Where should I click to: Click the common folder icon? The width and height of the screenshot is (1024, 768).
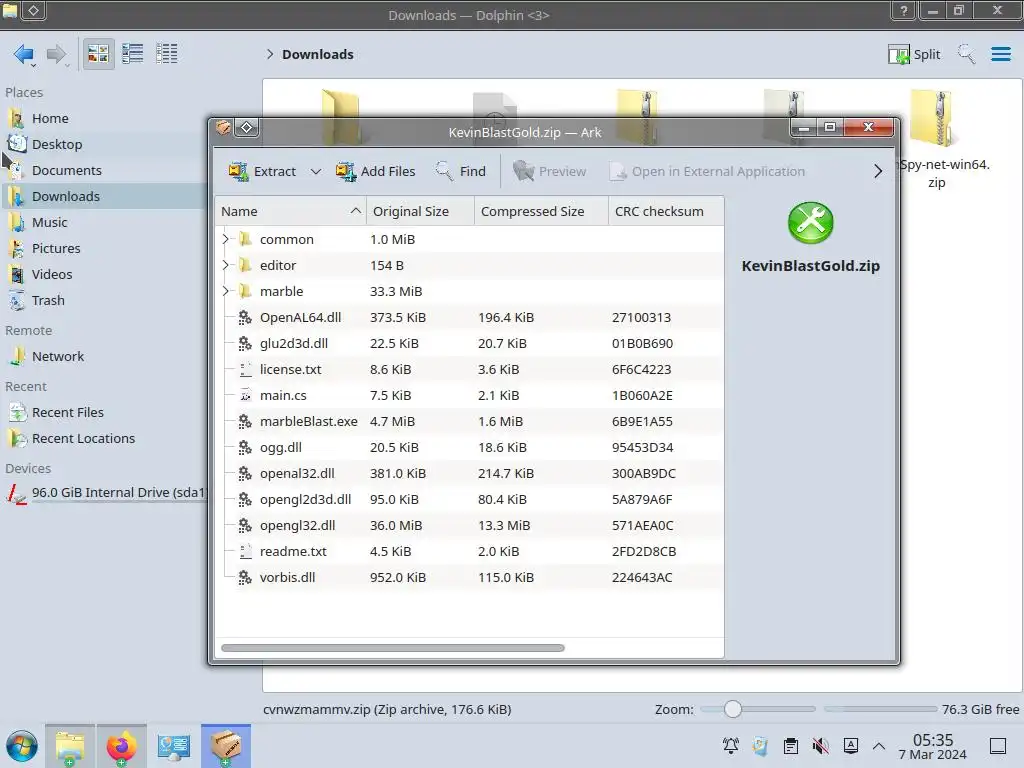click(x=245, y=239)
